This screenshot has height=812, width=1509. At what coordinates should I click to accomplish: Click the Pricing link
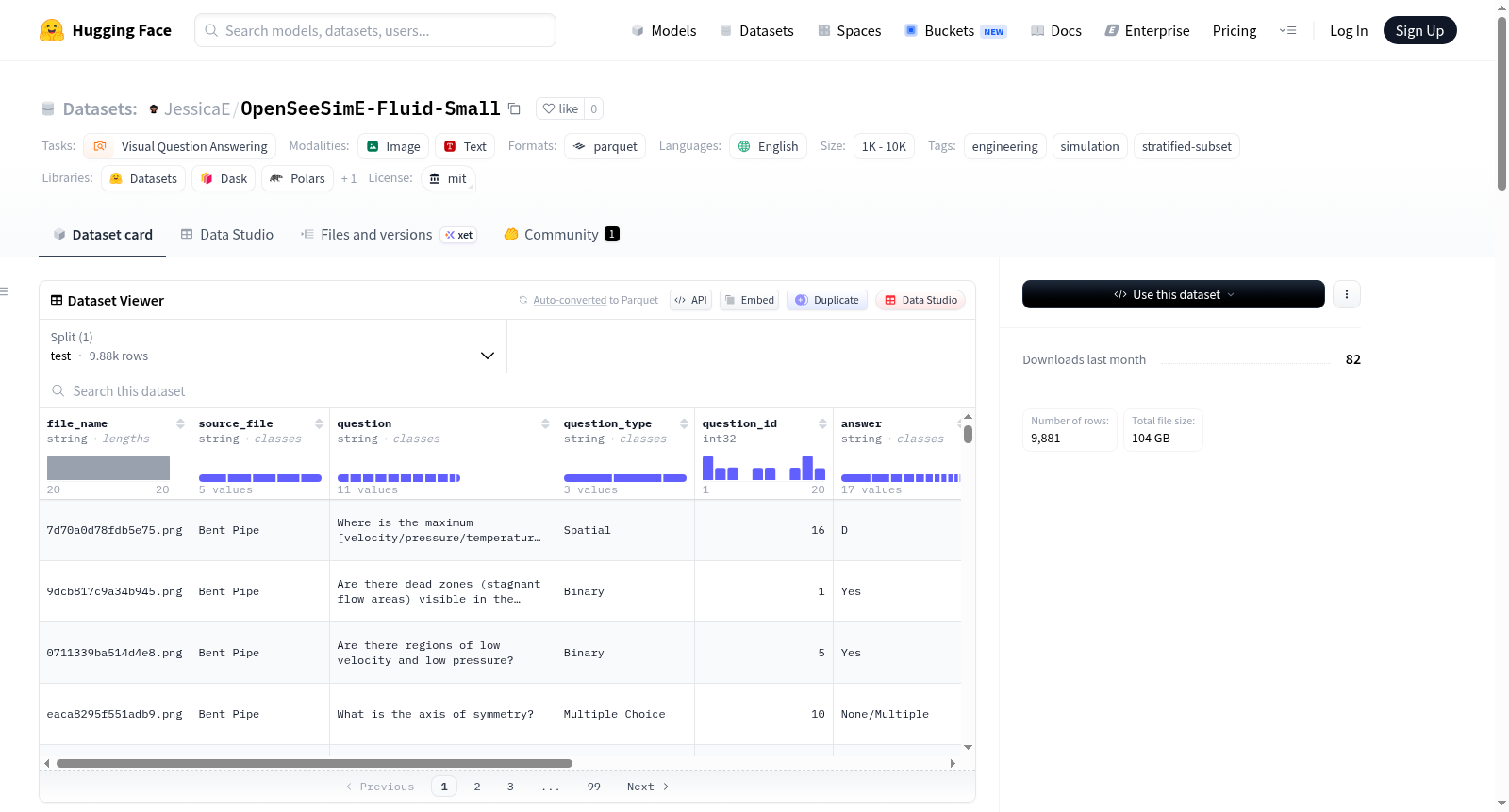tap(1235, 30)
